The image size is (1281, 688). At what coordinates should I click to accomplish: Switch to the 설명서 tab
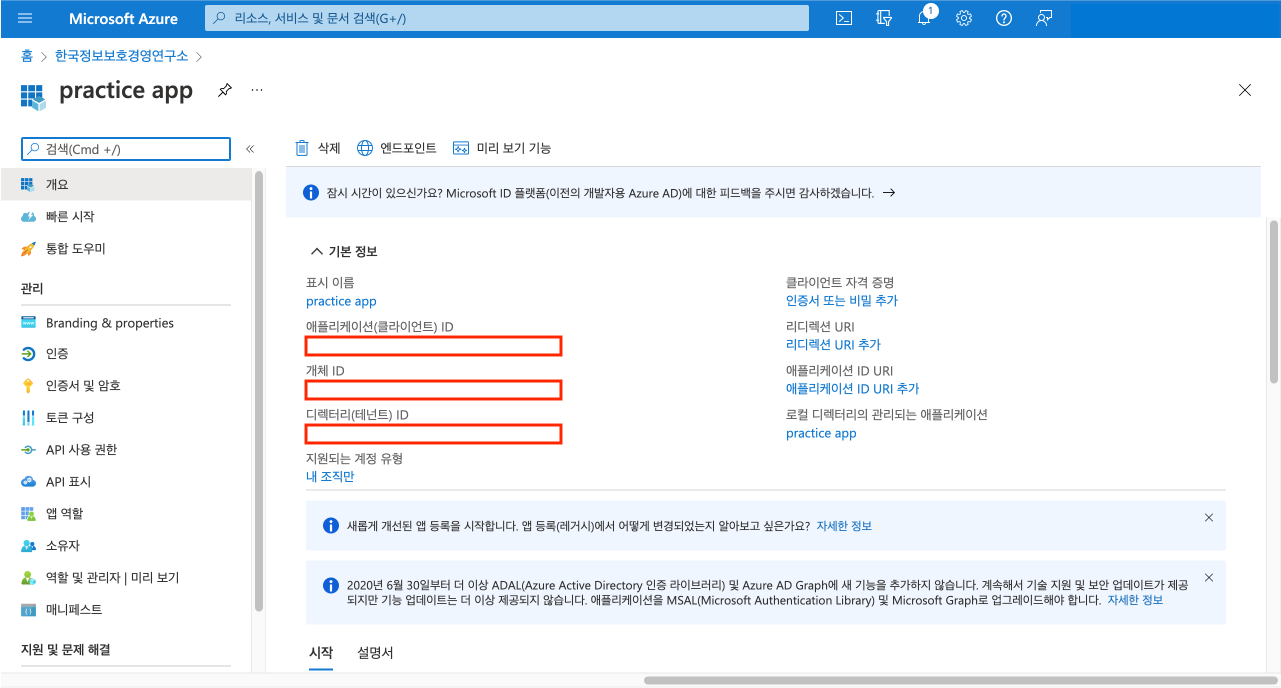(375, 653)
